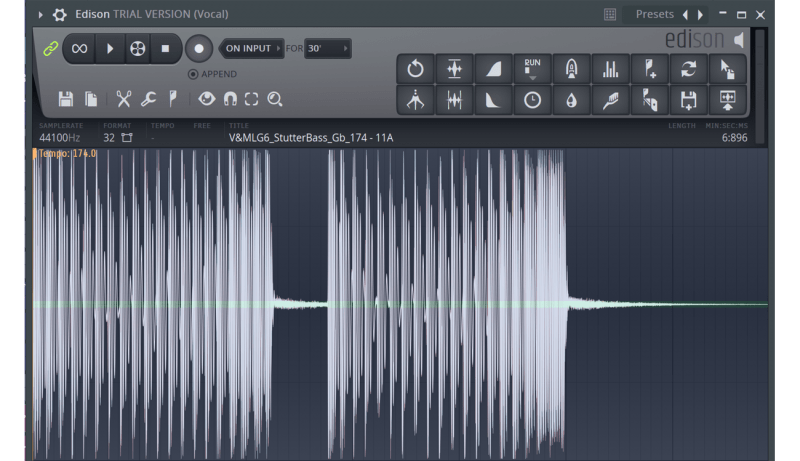The width and height of the screenshot is (800, 461).
Task: Open the wrench tools menu
Action: coord(148,99)
